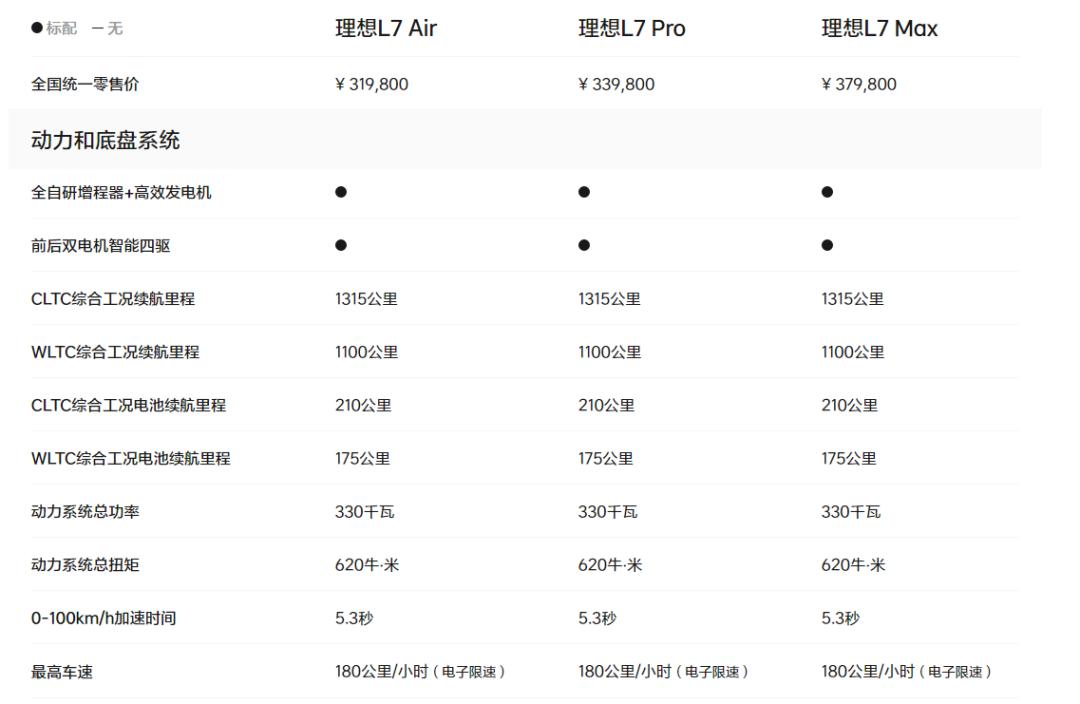
Task: Click the 全自研增程器+高效发电机 row label
Action: click(121, 192)
